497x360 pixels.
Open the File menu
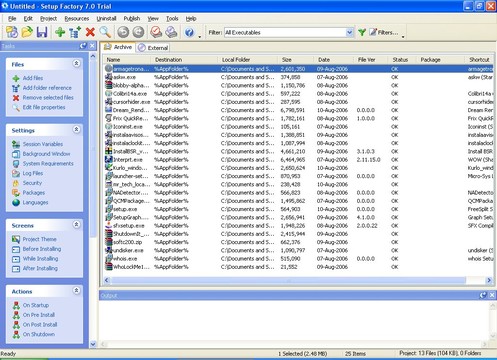click(12, 19)
